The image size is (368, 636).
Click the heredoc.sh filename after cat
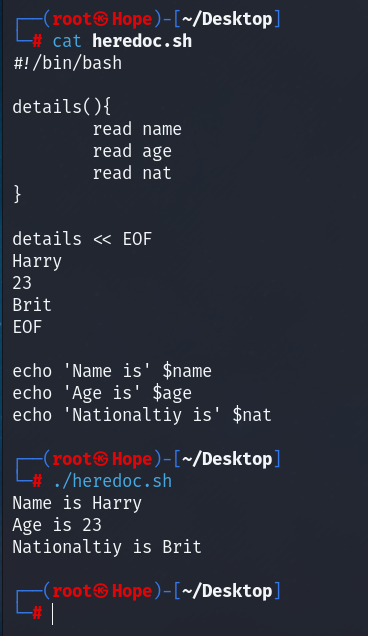tap(142, 41)
